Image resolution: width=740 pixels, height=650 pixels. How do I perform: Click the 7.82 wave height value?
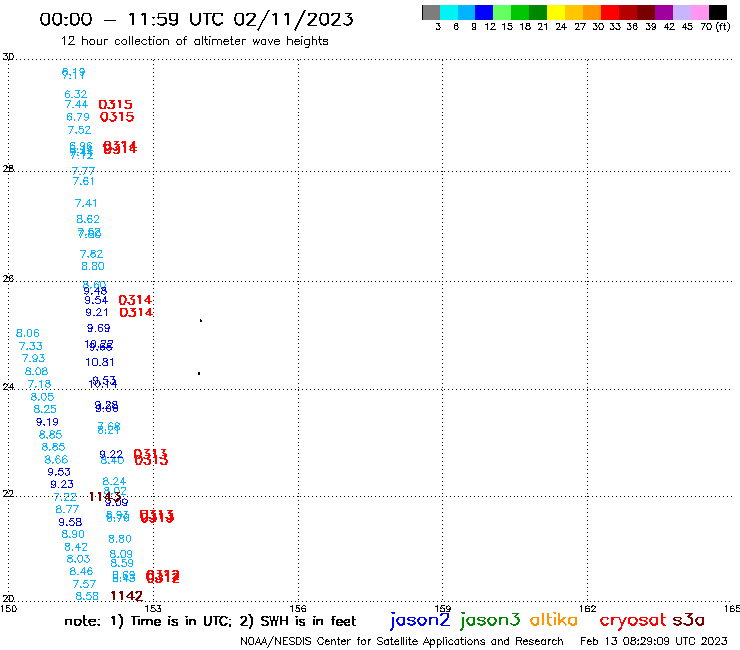[92, 254]
